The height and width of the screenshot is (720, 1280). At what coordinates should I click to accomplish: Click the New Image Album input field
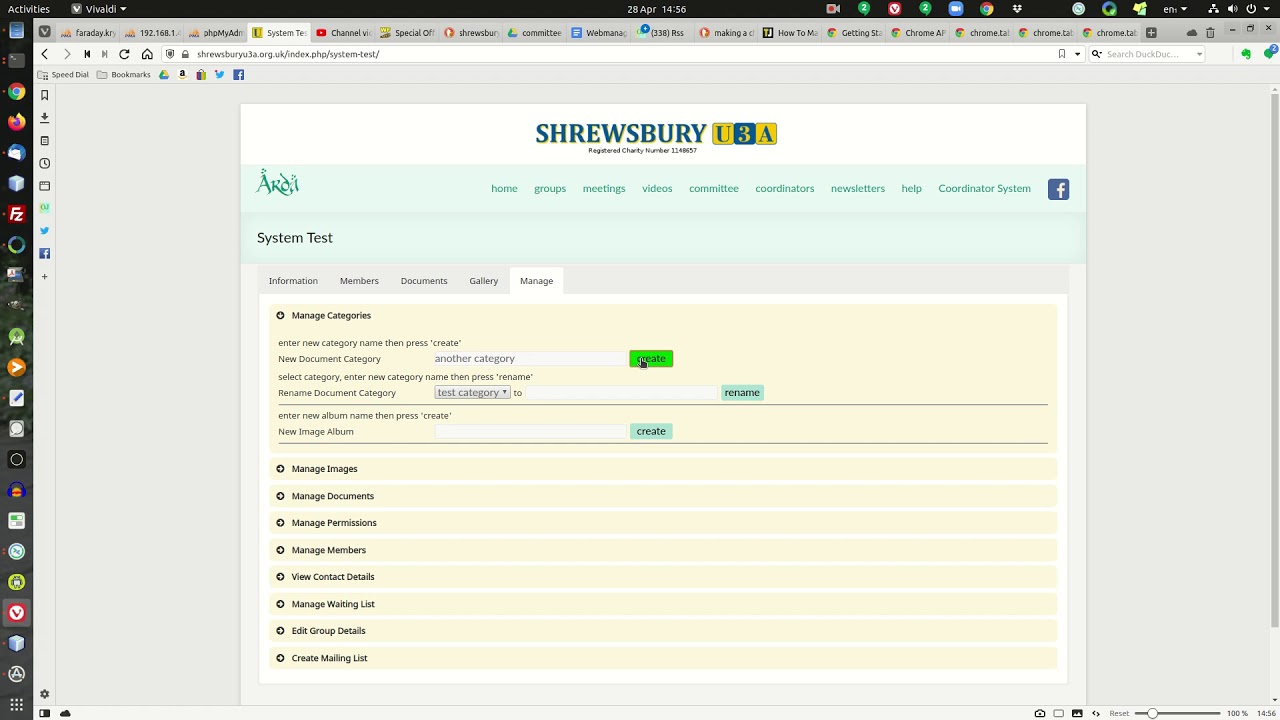click(x=530, y=431)
